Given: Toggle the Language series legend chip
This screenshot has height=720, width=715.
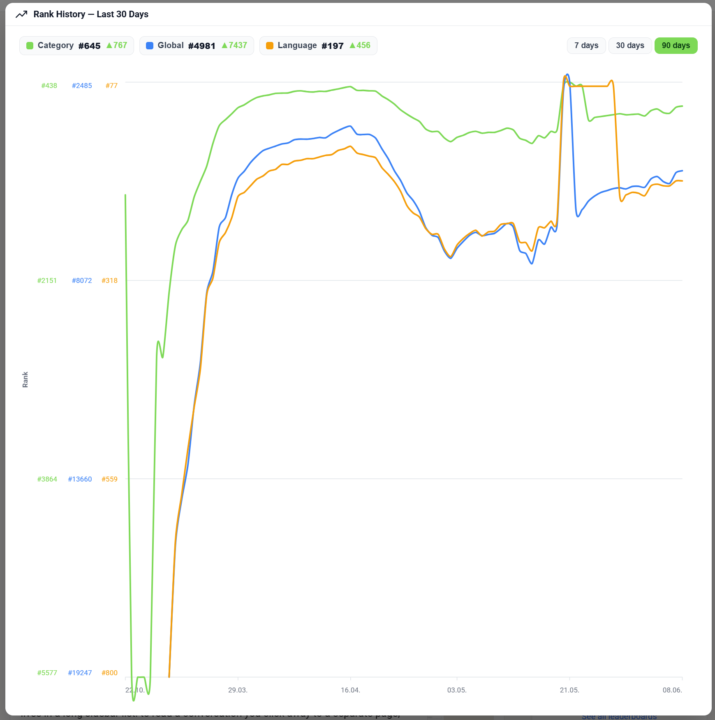Looking at the screenshot, I should (x=318, y=45).
